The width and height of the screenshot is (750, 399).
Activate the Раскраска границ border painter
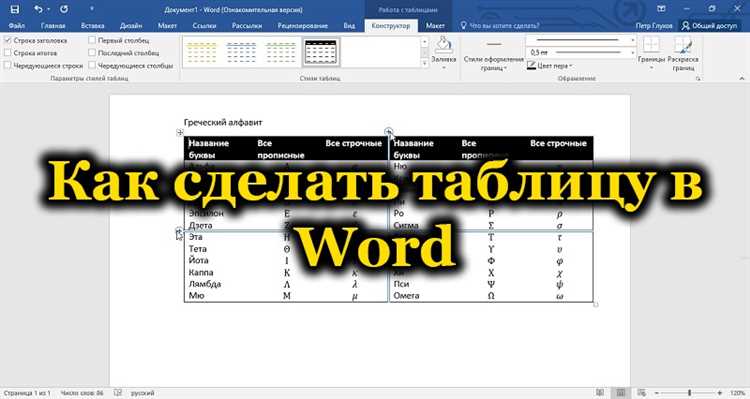click(x=683, y=54)
